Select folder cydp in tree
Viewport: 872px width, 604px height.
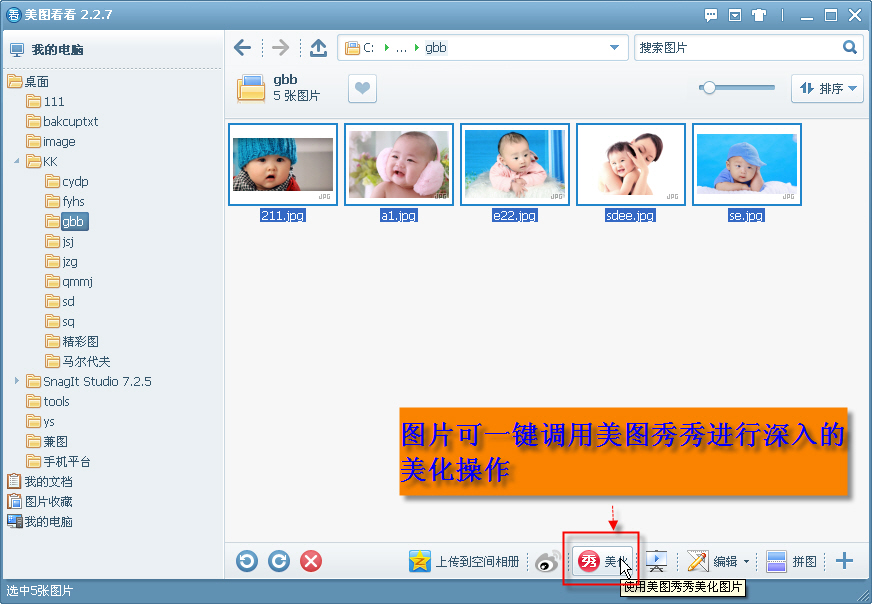(x=67, y=182)
